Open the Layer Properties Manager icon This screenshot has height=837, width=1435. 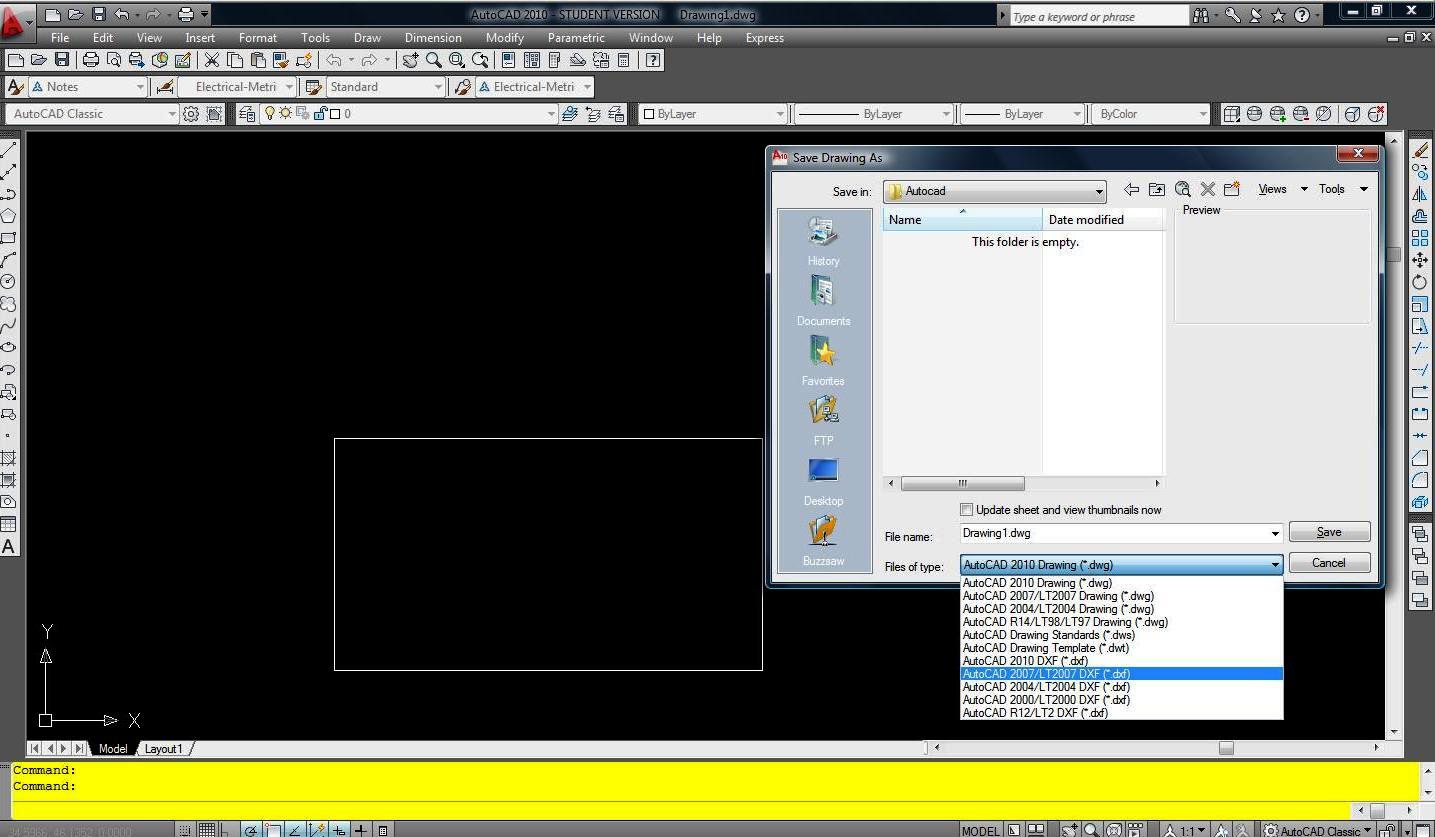pos(246,114)
